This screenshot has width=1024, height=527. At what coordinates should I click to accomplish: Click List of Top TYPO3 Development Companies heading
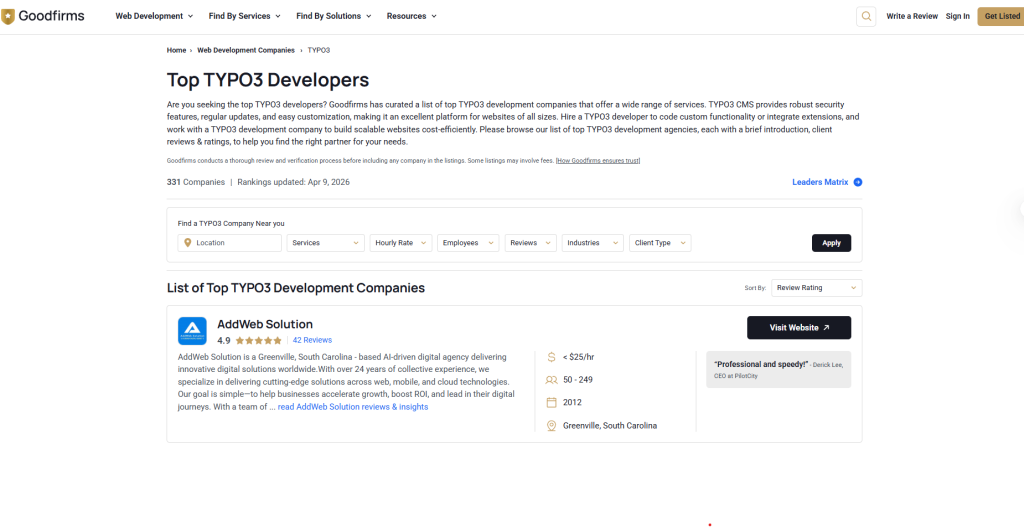click(296, 288)
